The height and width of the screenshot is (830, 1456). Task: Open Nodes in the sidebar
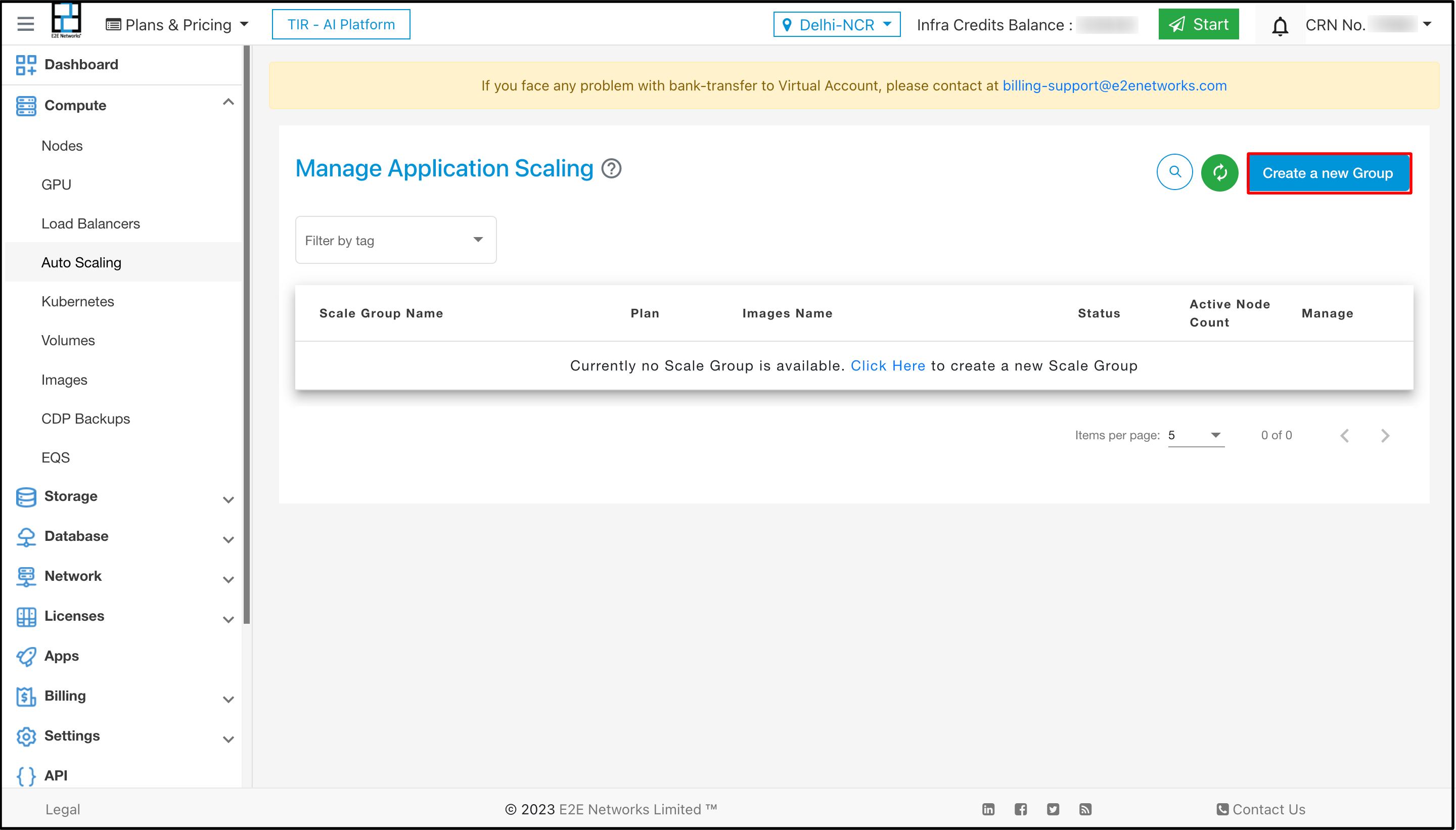coord(62,146)
